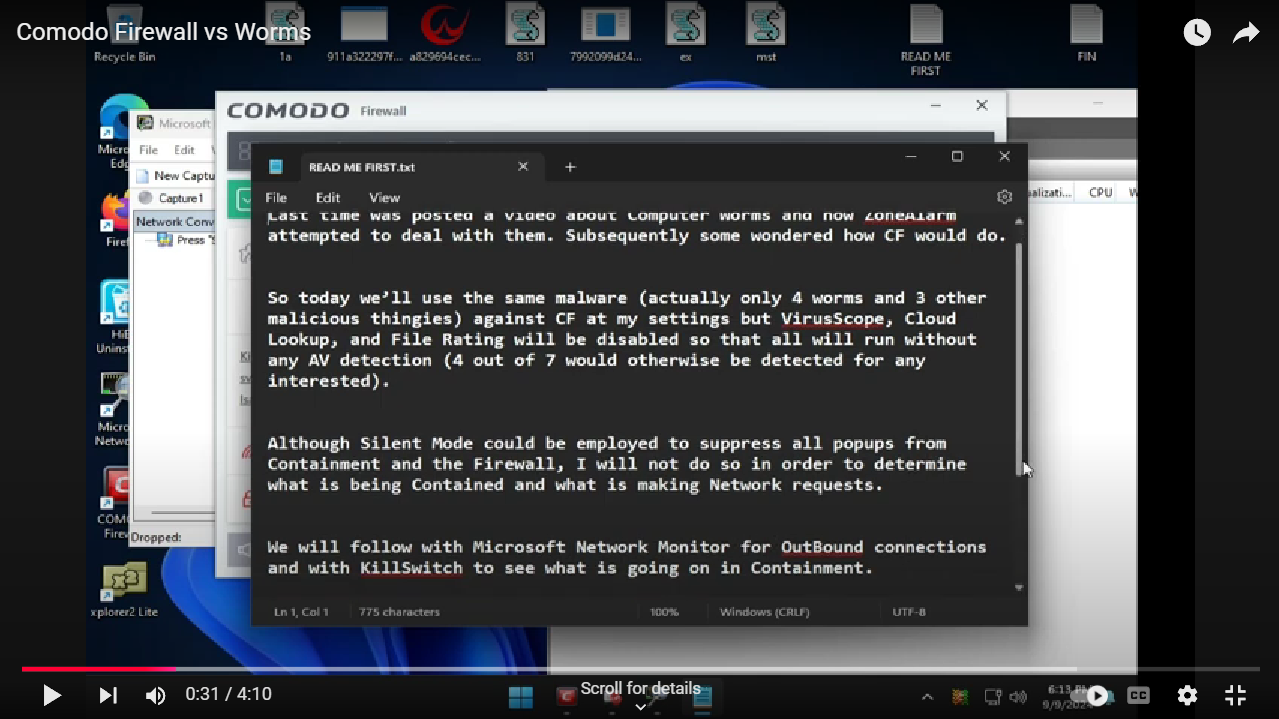Click the word KillSwitch in the note

412,568
